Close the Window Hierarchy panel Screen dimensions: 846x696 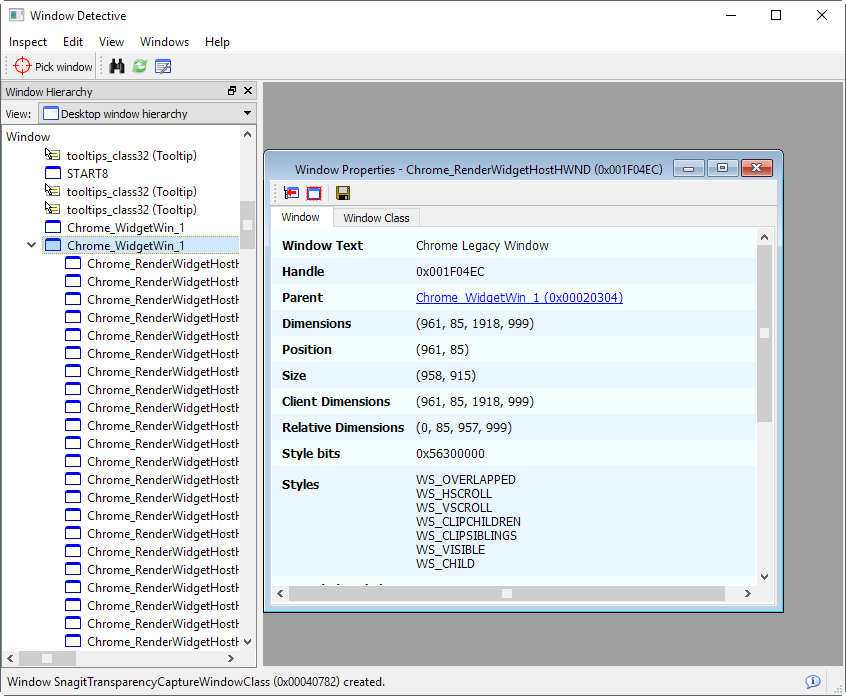pyautogui.click(x=248, y=91)
